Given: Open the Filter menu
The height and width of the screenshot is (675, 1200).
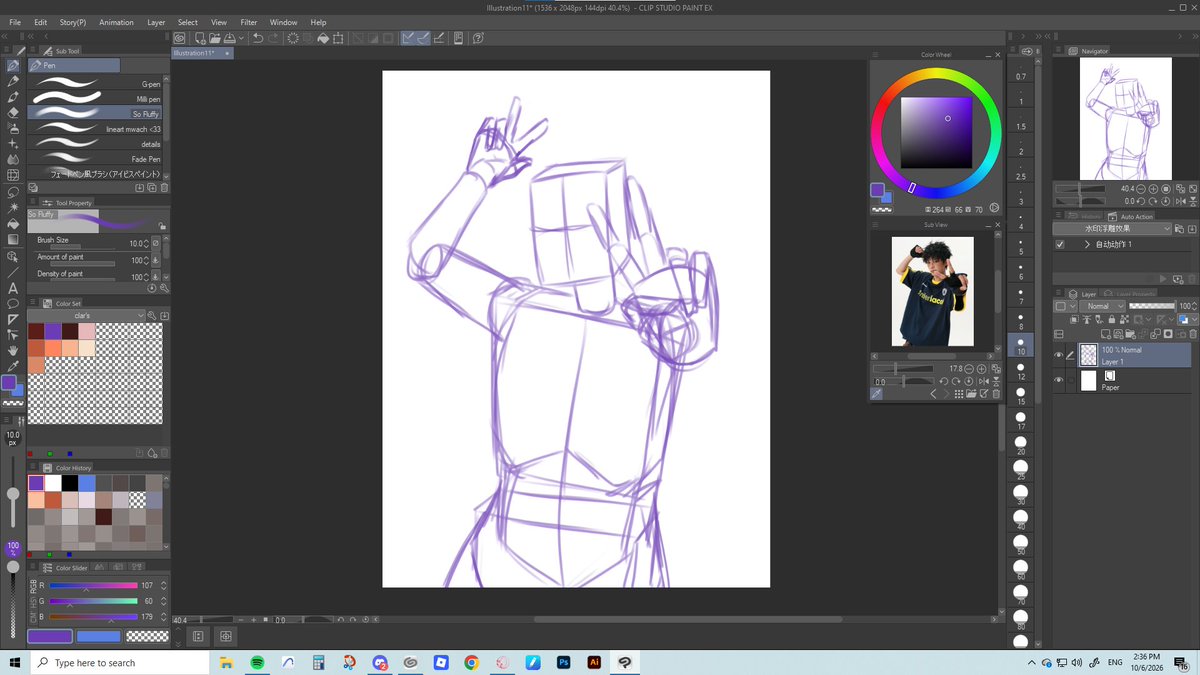Looking at the screenshot, I should [248, 22].
